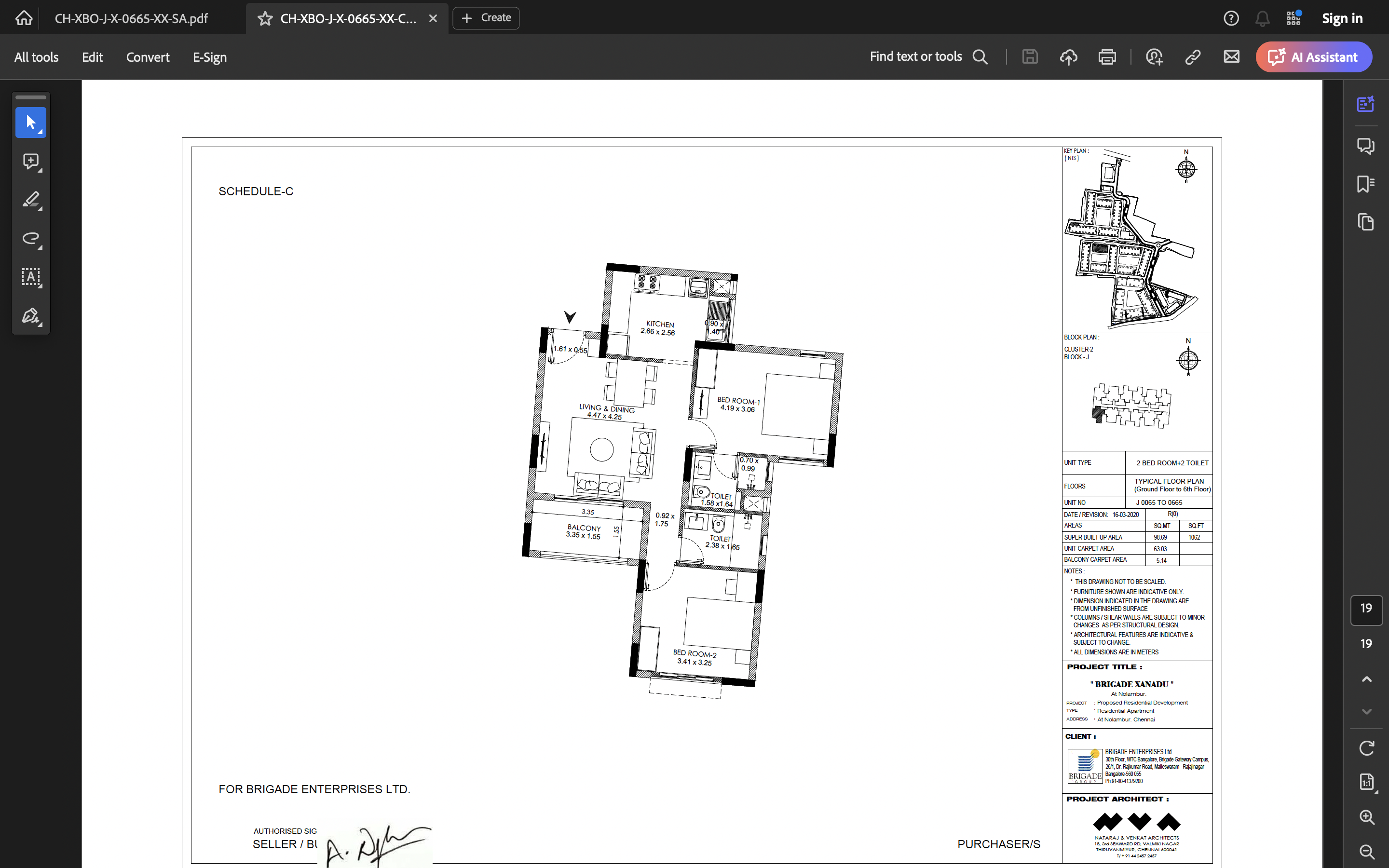Switch to CH-XBO-J-X-0665-XX-SA.pdf tab
Screen dimensions: 1389x868
[x=131, y=18]
